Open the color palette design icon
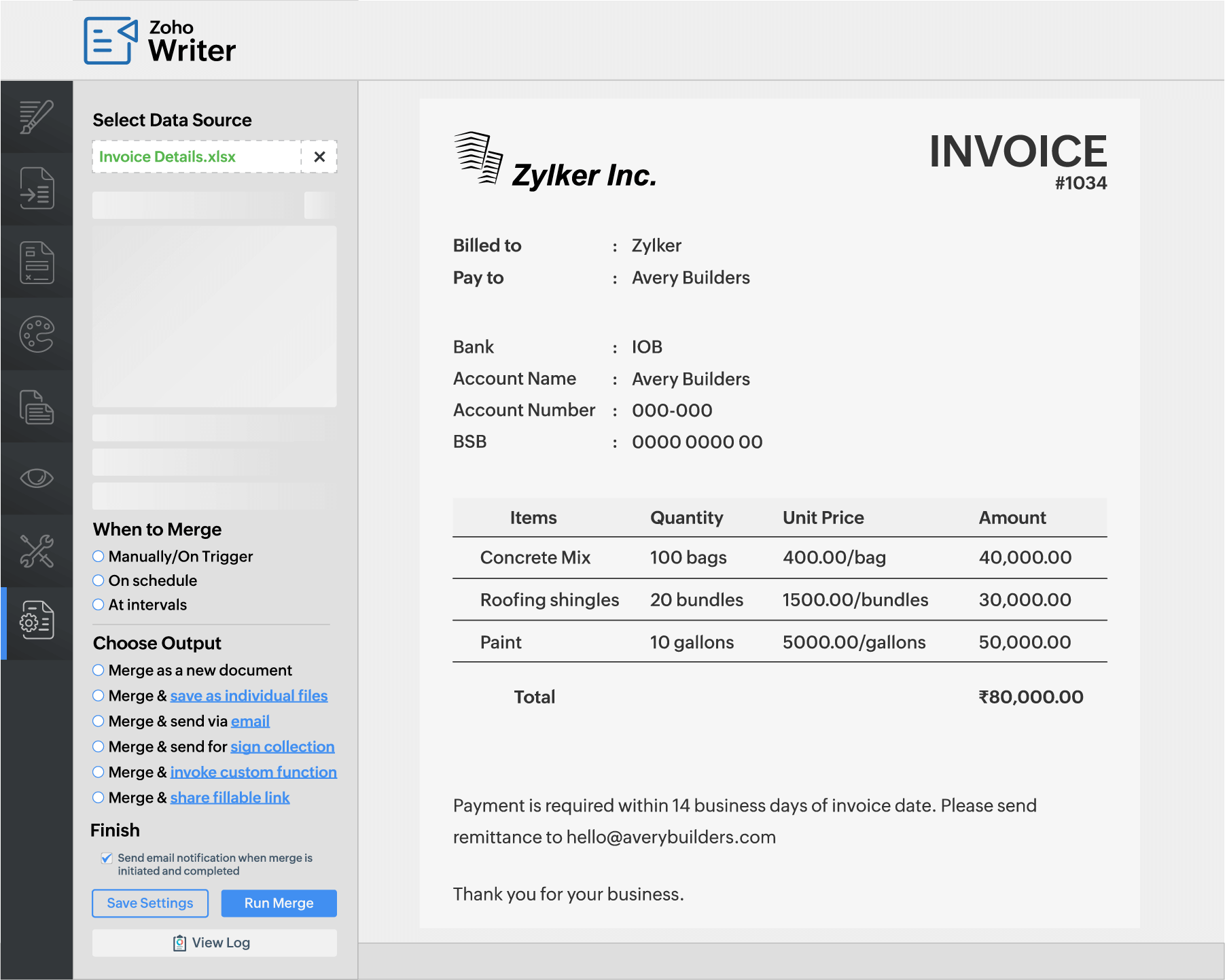The image size is (1225, 980). [x=37, y=334]
